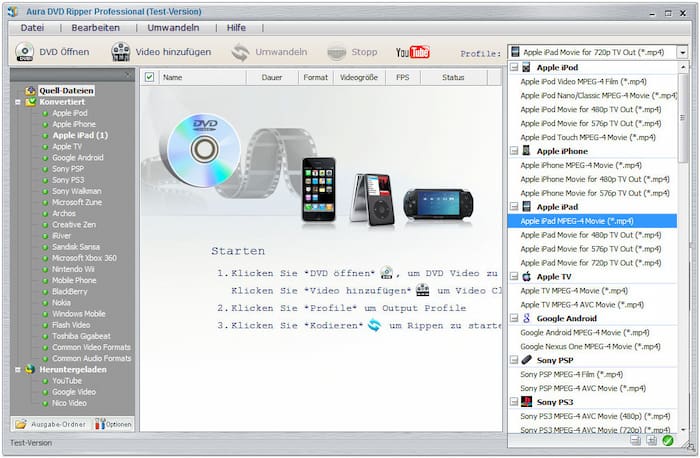Screen dimensions: 700x458
Task: Select Sony PSP MPEG-4 Film profile
Action: coord(571,374)
